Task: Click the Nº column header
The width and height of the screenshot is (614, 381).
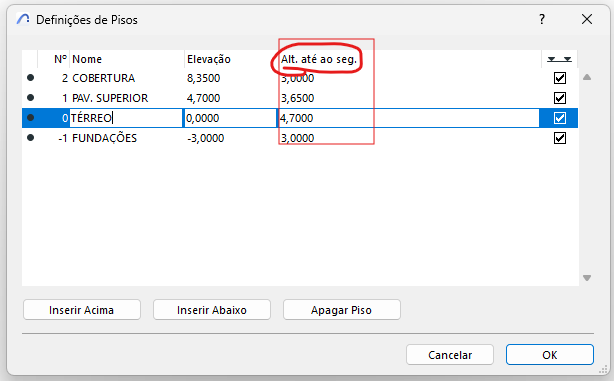Action: click(60, 59)
